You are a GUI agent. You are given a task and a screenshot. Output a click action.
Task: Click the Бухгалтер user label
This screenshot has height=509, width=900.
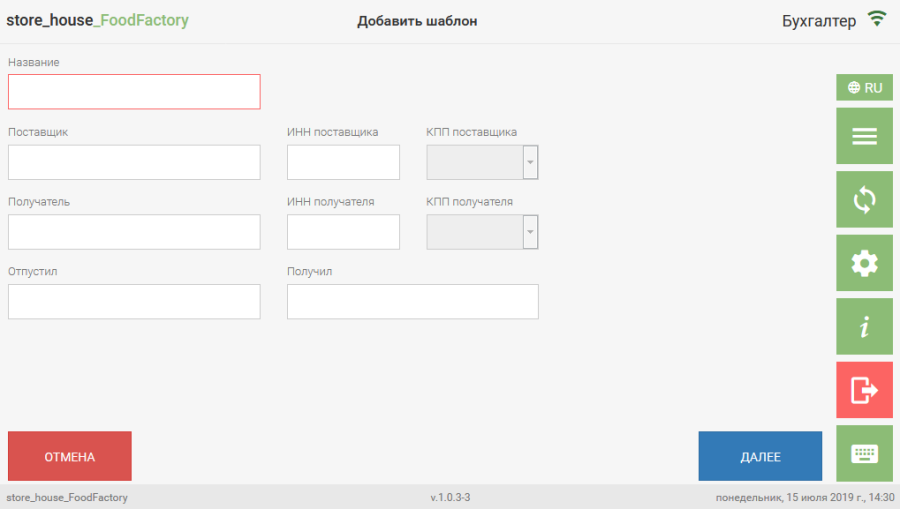click(x=818, y=21)
